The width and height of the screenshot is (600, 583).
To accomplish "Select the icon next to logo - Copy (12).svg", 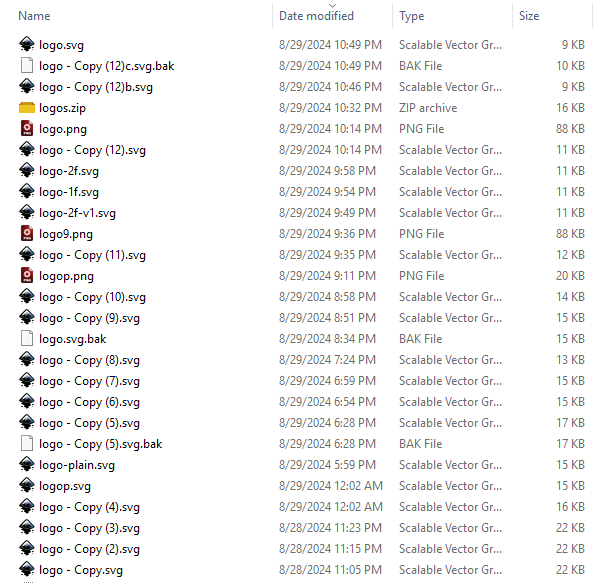I will (x=27, y=150).
